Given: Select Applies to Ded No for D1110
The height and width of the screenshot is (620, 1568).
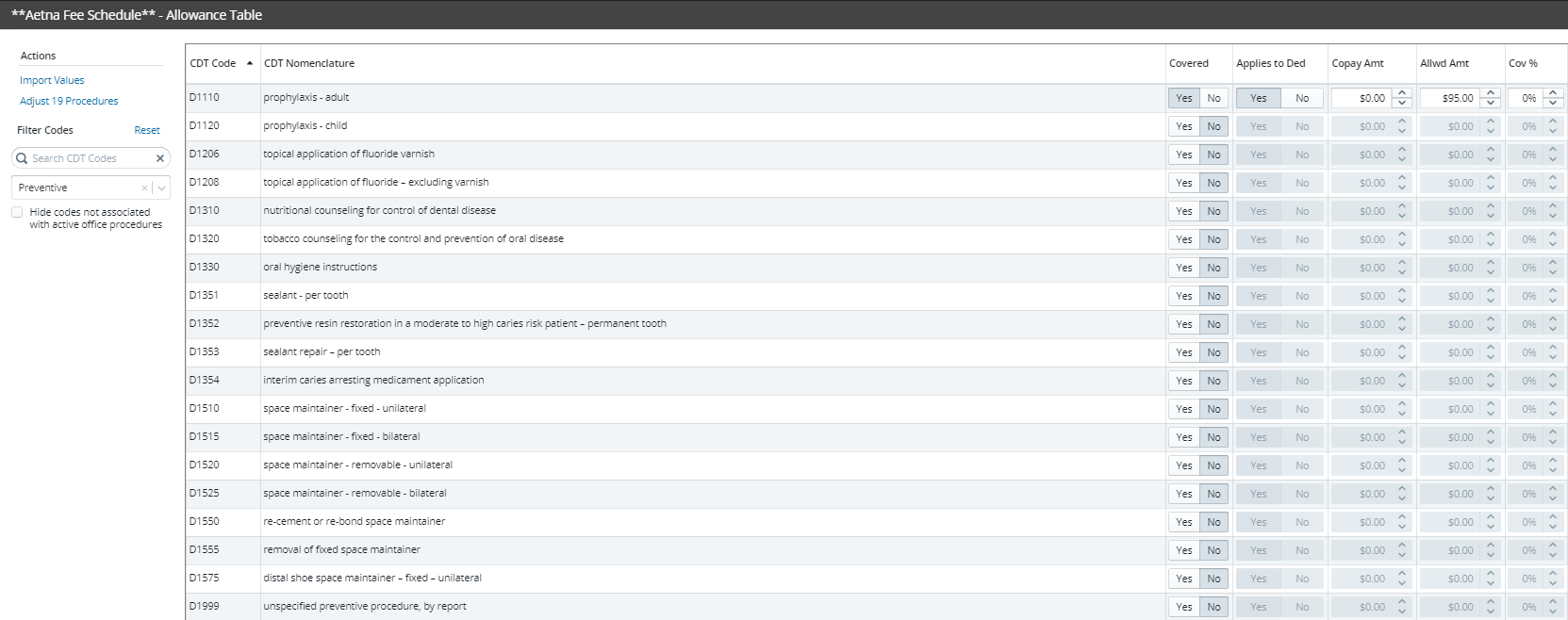Looking at the screenshot, I should click(x=1302, y=98).
